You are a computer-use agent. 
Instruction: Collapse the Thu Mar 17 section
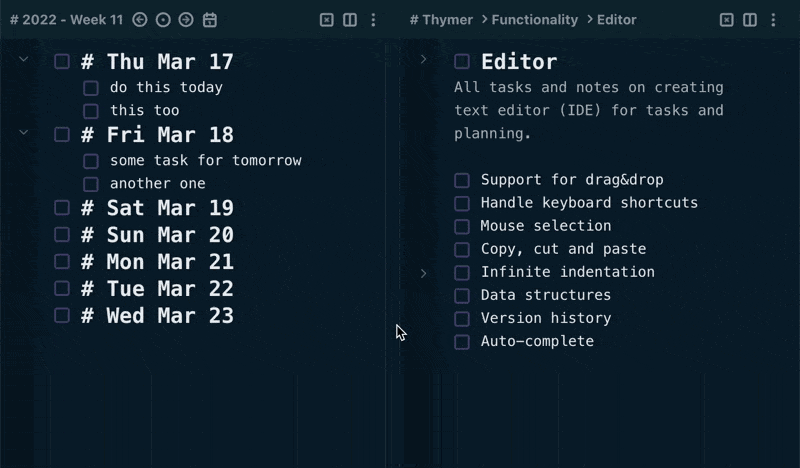click(x=23, y=59)
